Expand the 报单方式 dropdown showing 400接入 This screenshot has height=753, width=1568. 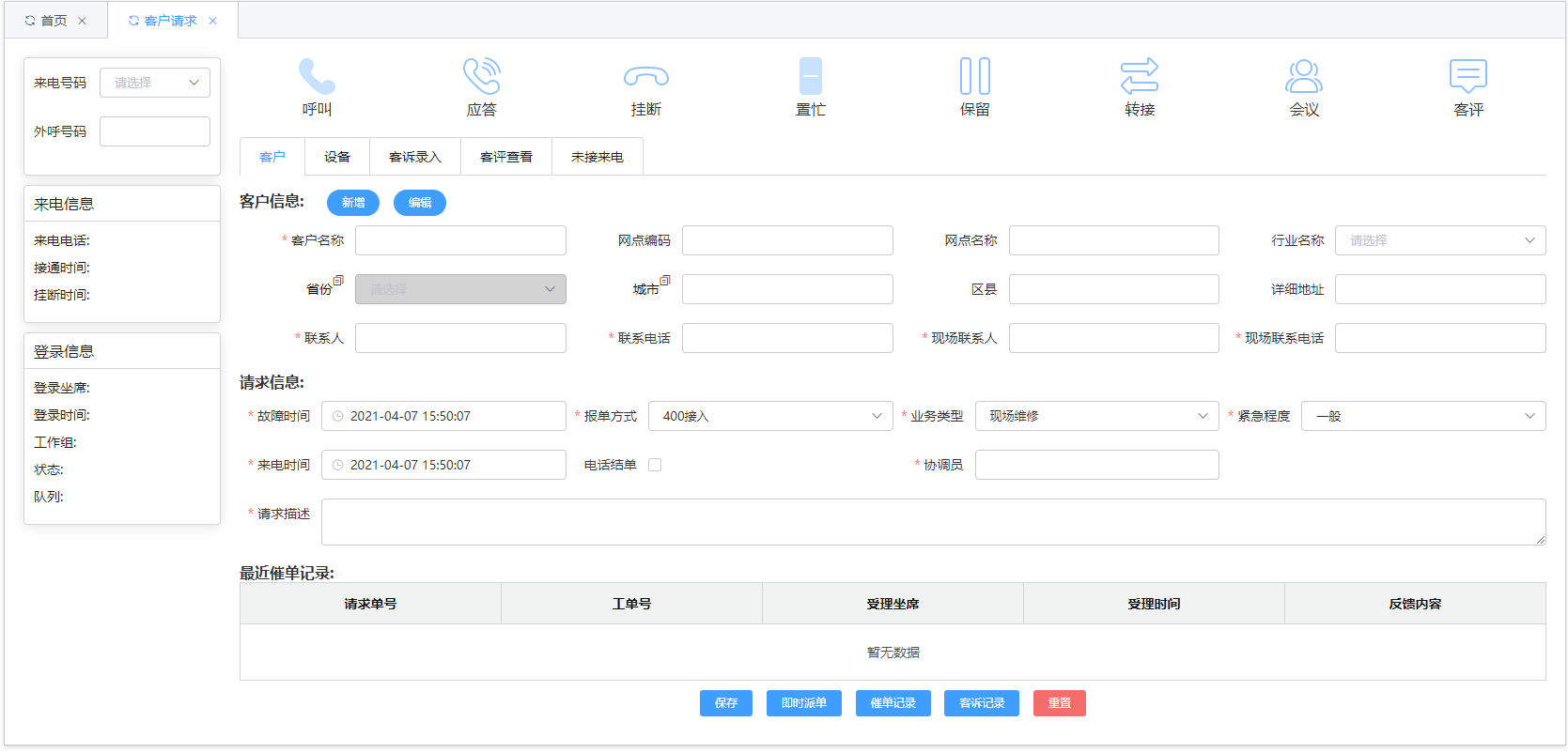769,416
